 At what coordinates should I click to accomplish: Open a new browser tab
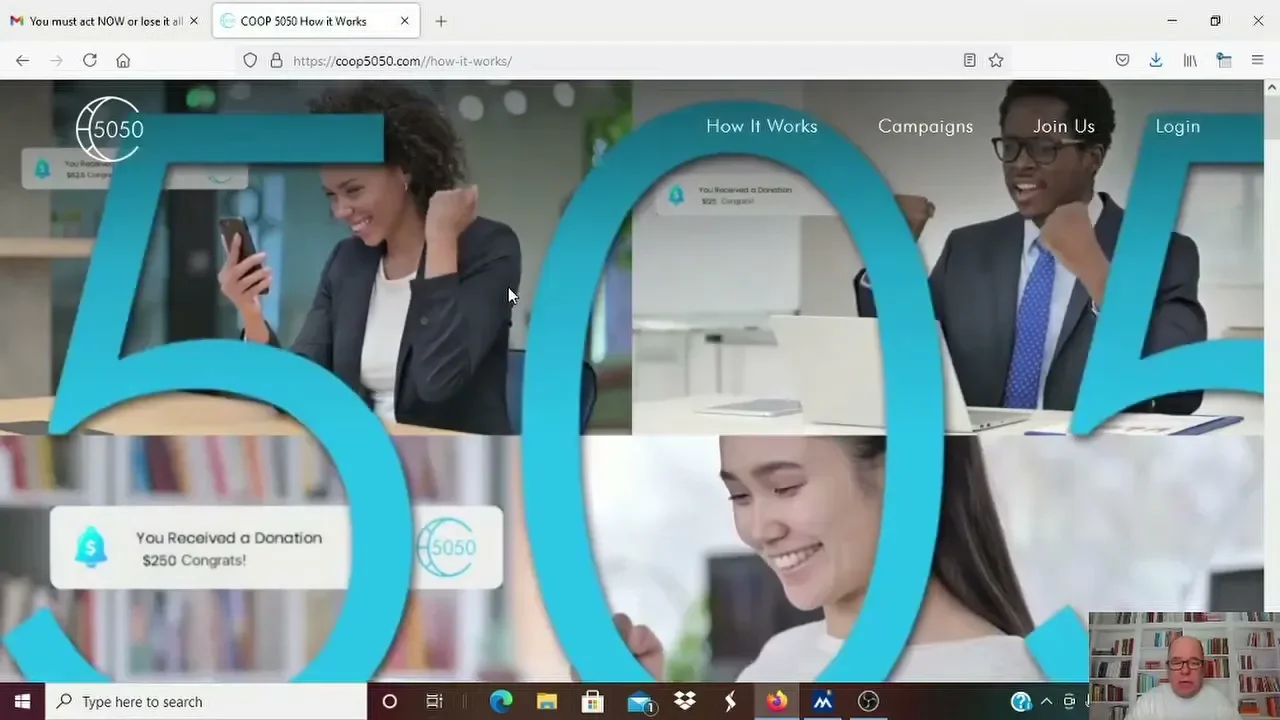[x=441, y=21]
